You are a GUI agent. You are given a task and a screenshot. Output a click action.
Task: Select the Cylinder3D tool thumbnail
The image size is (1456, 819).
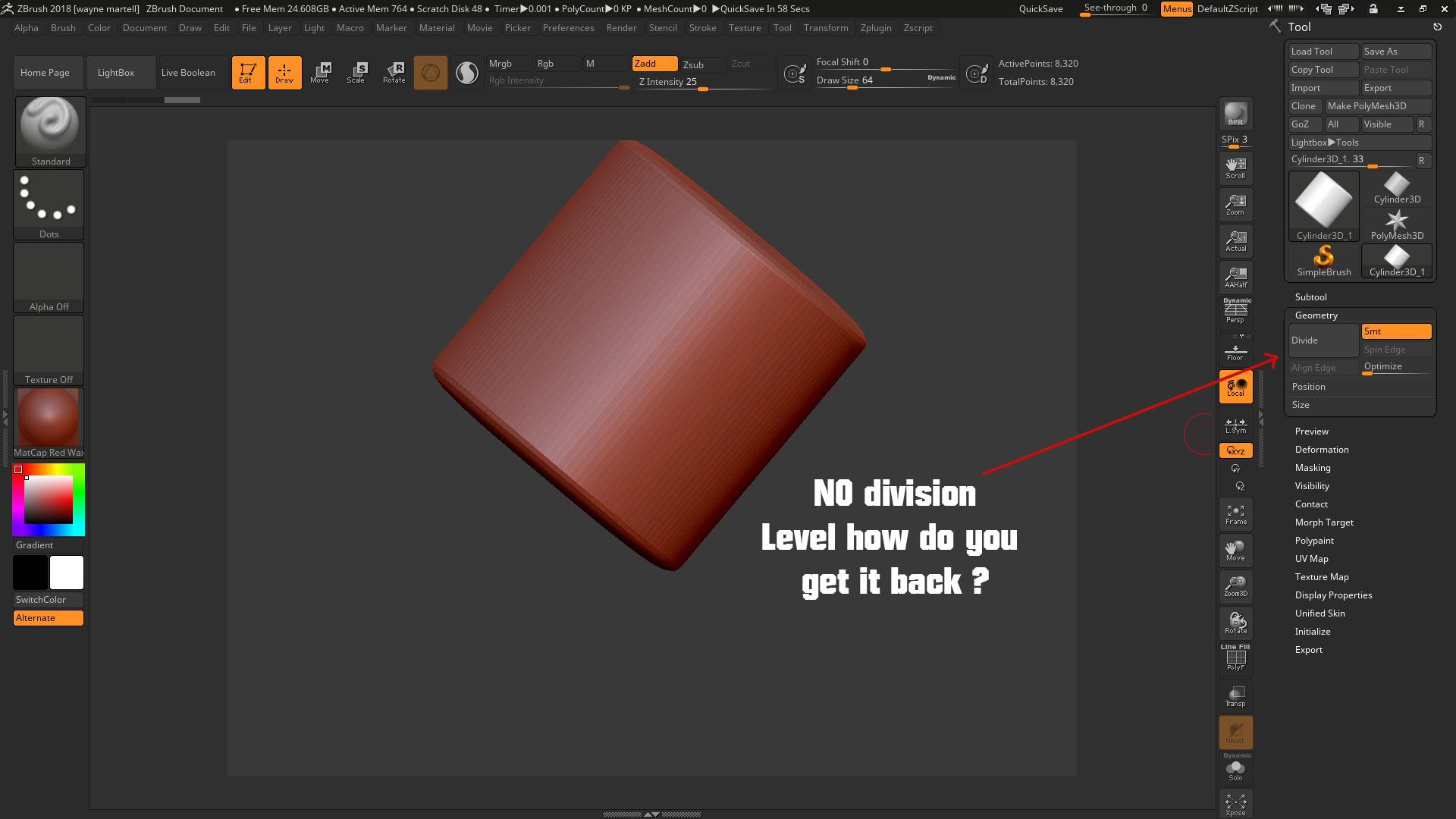[x=1397, y=188]
